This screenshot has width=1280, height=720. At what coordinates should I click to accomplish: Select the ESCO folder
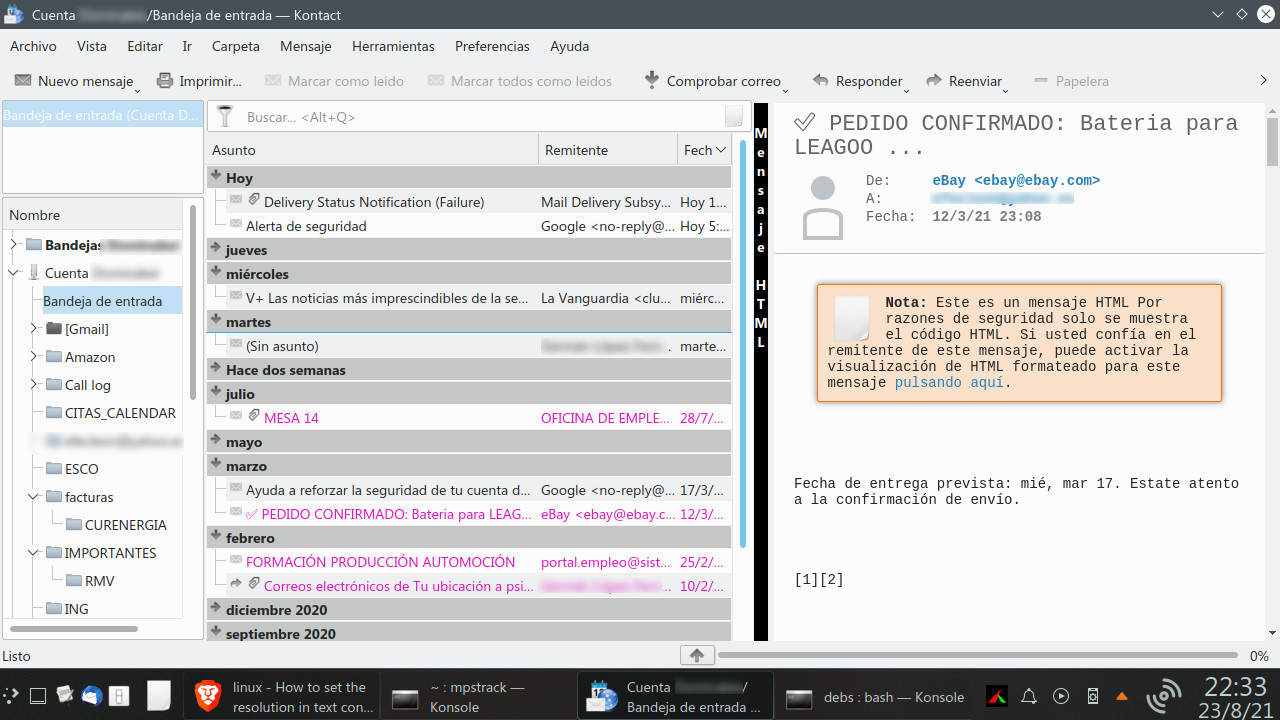[x=72, y=469]
